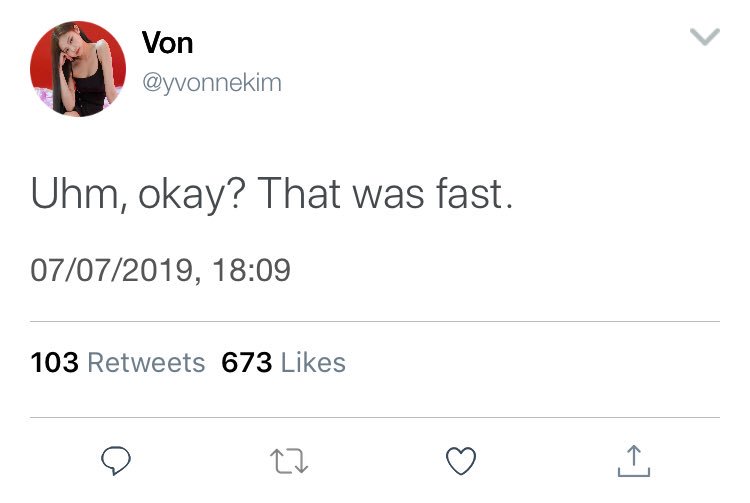Click the 18:09 time in the timestamp
This screenshot has height=503, width=750.
click(x=252, y=270)
